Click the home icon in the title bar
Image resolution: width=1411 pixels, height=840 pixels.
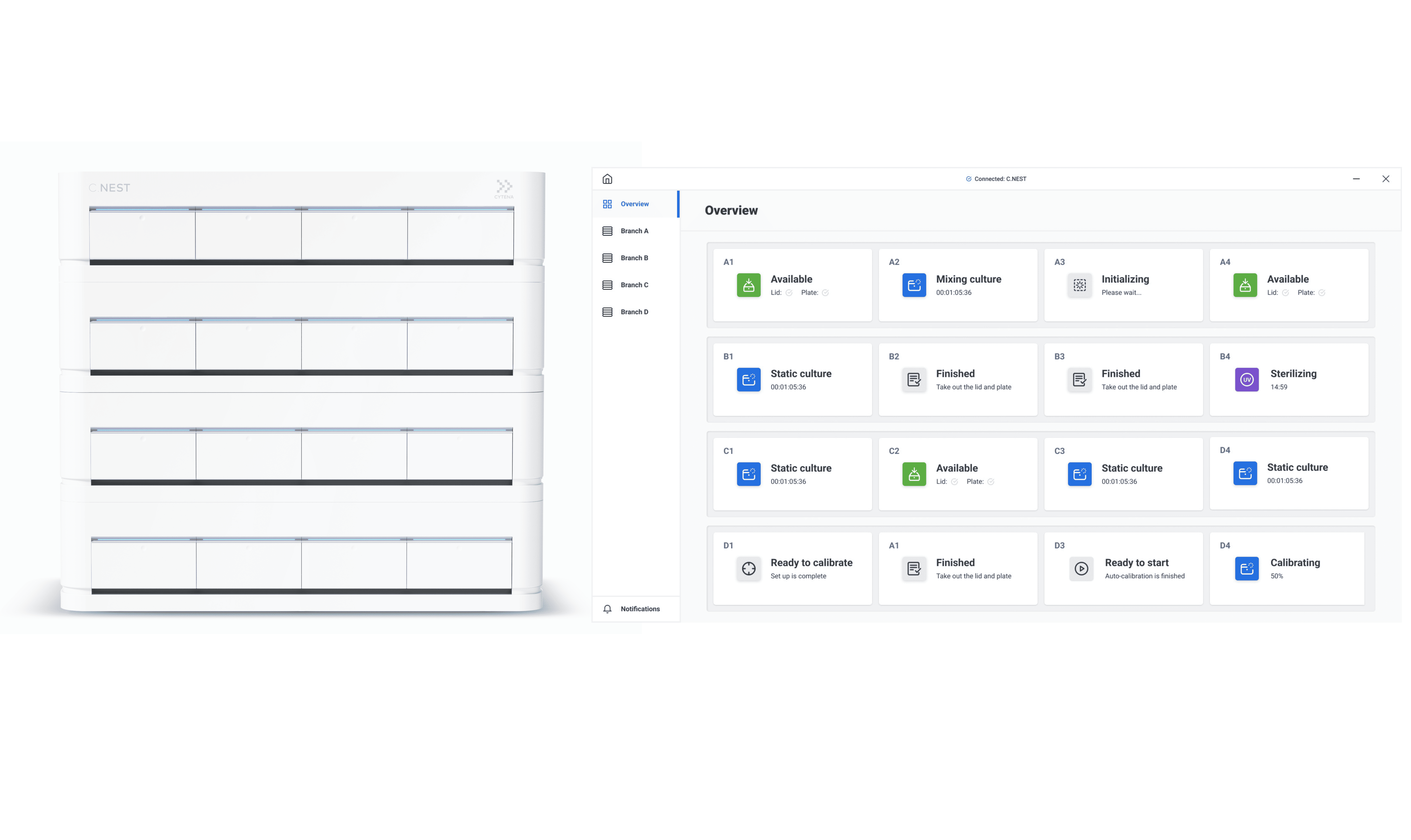[x=607, y=179]
